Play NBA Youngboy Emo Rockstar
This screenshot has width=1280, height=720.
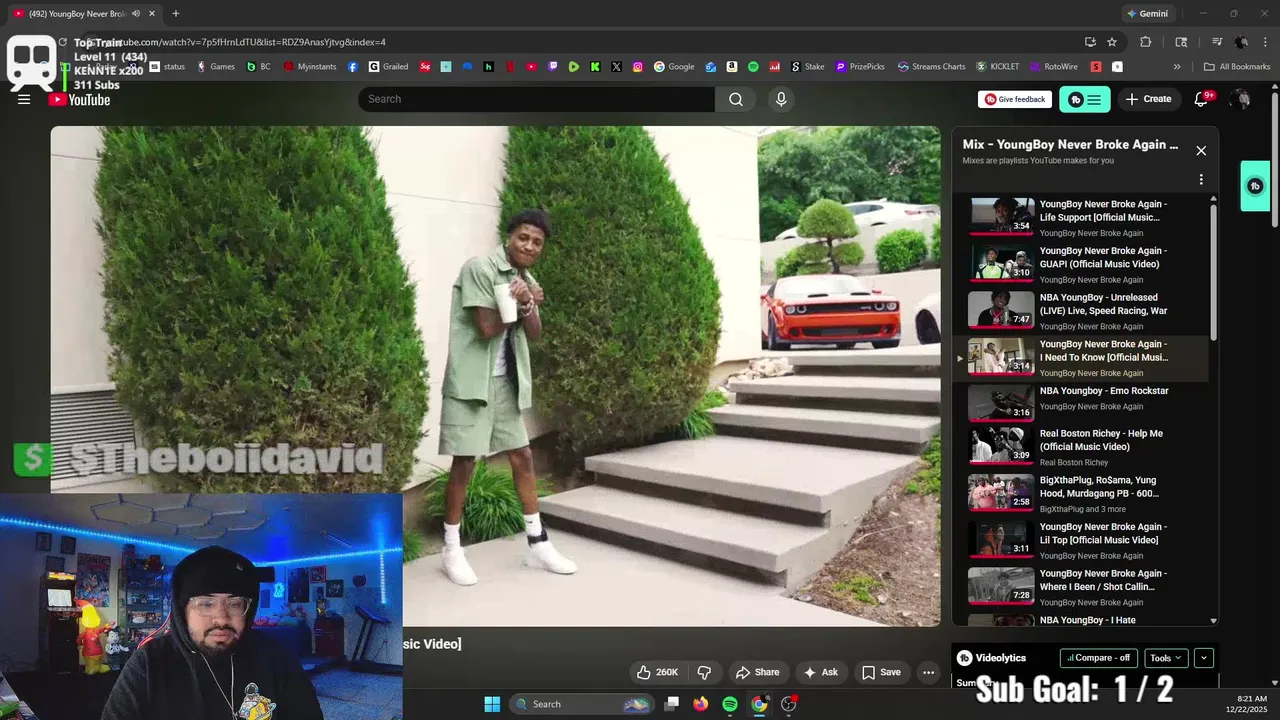point(1087,403)
